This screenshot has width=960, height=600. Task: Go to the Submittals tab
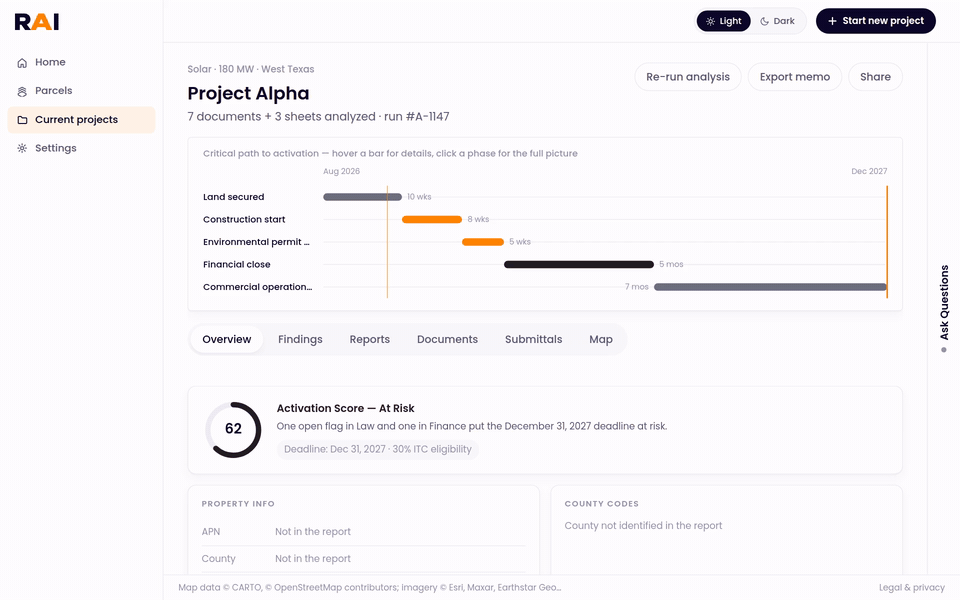[x=533, y=340]
